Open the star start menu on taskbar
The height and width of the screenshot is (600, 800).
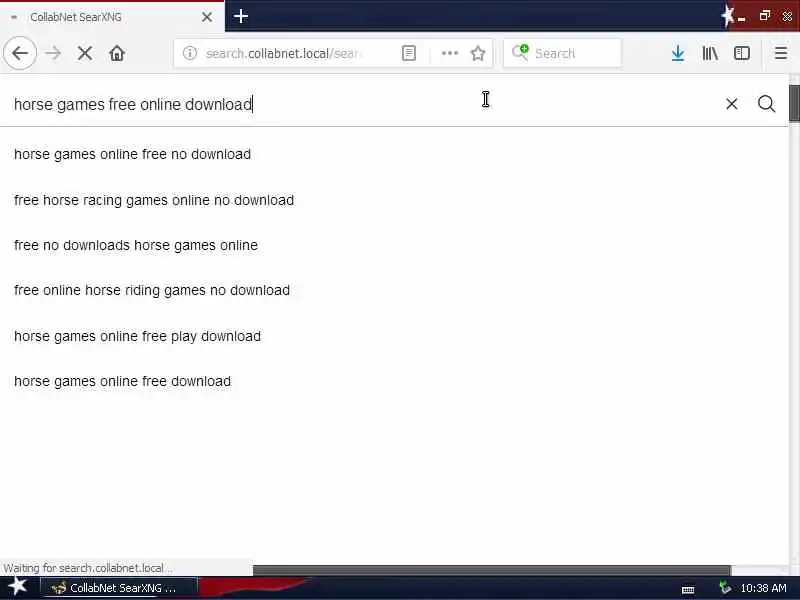point(18,587)
